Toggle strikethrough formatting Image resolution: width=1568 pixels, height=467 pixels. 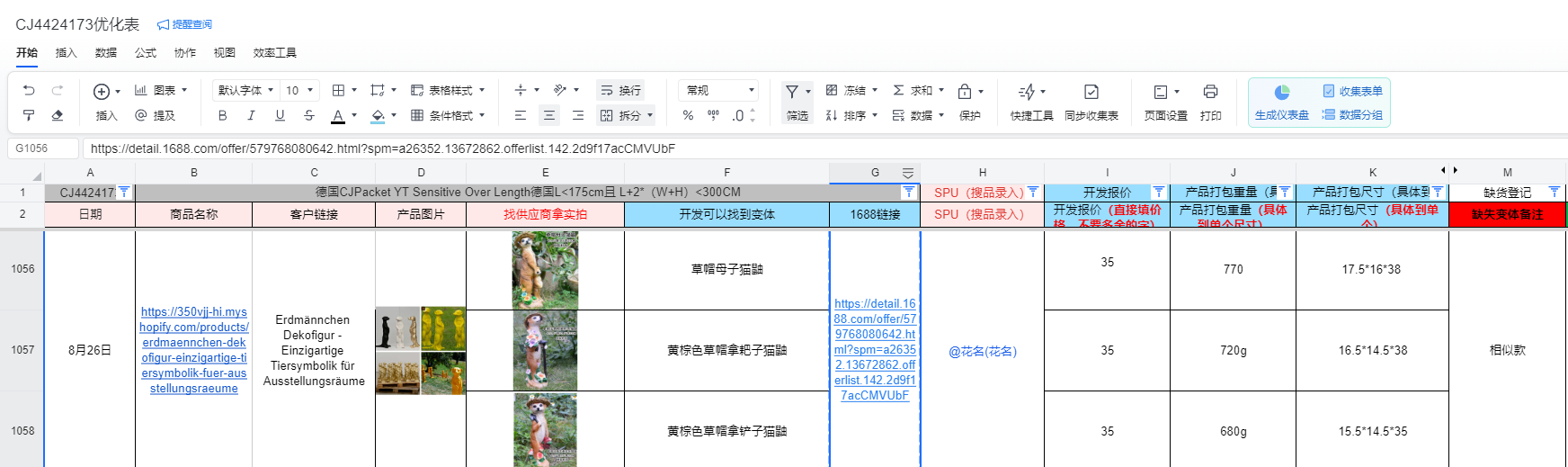click(x=308, y=115)
